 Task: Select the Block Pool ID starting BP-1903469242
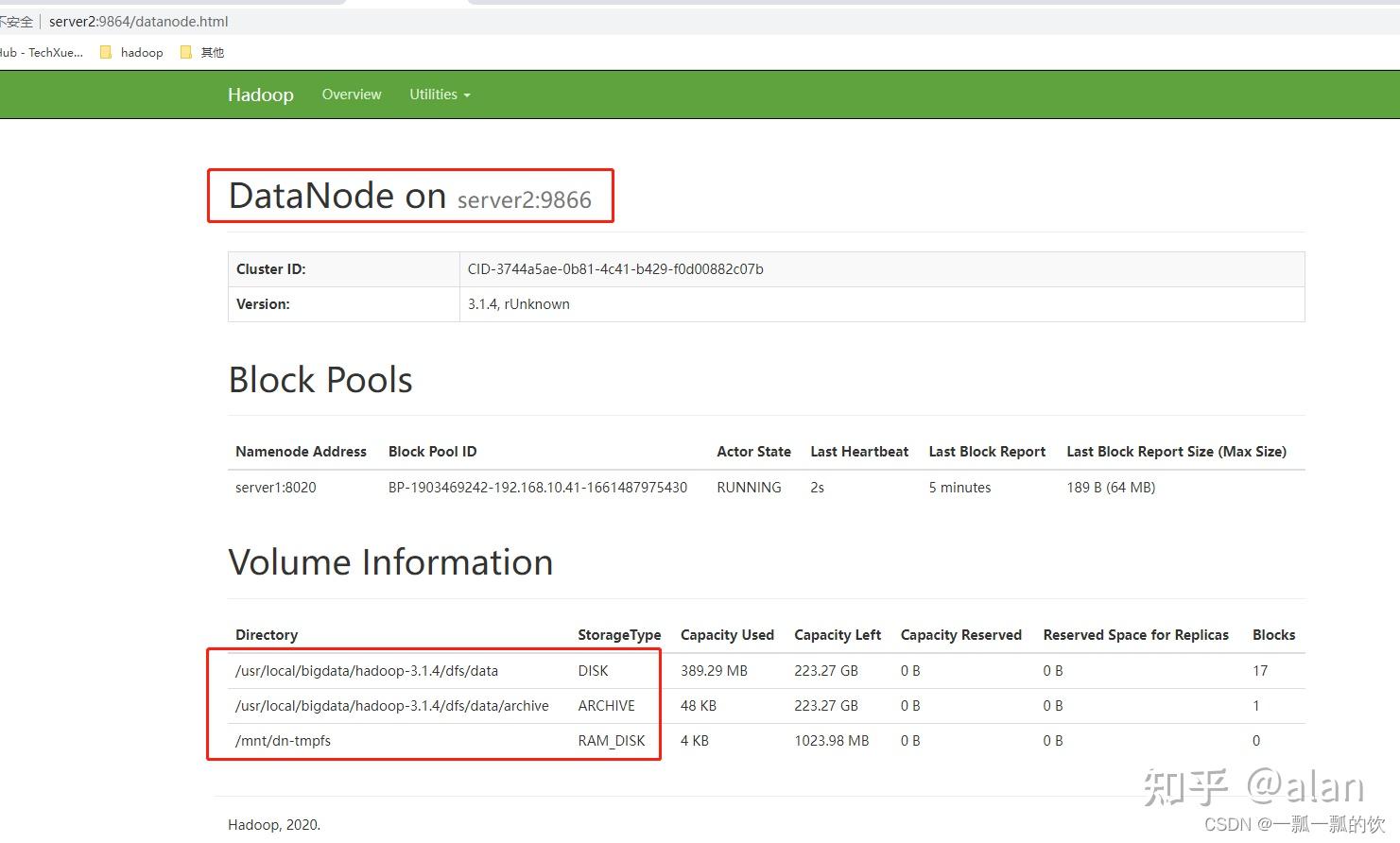click(537, 488)
